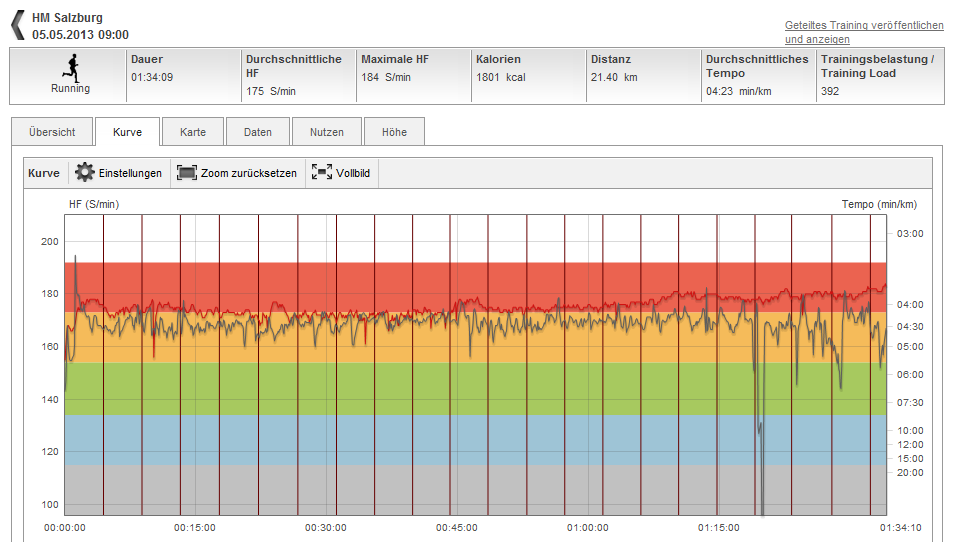Click the 00:30:00 time axis label
953x542 pixels.
coord(326,527)
